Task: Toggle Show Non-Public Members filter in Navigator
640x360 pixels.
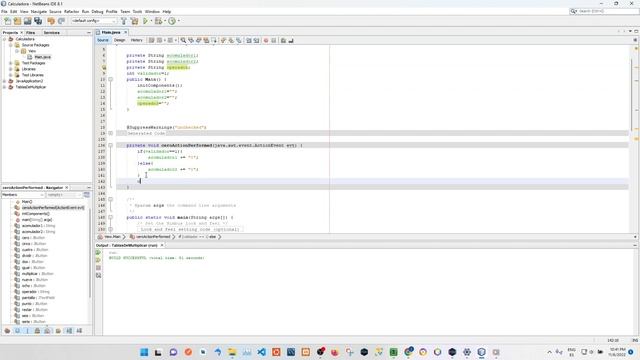Action: (x=38, y=331)
